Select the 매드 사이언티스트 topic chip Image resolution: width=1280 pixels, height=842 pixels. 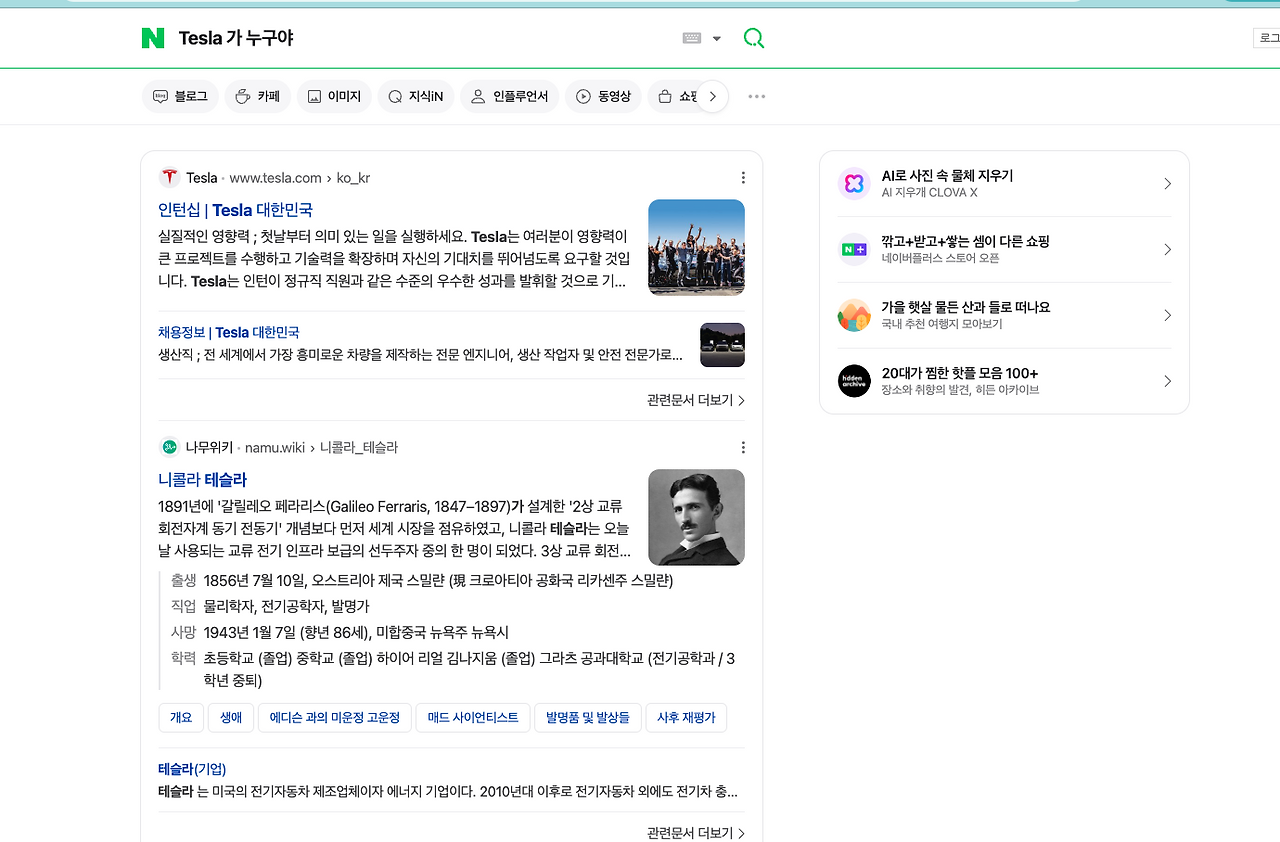pyautogui.click(x=472, y=717)
